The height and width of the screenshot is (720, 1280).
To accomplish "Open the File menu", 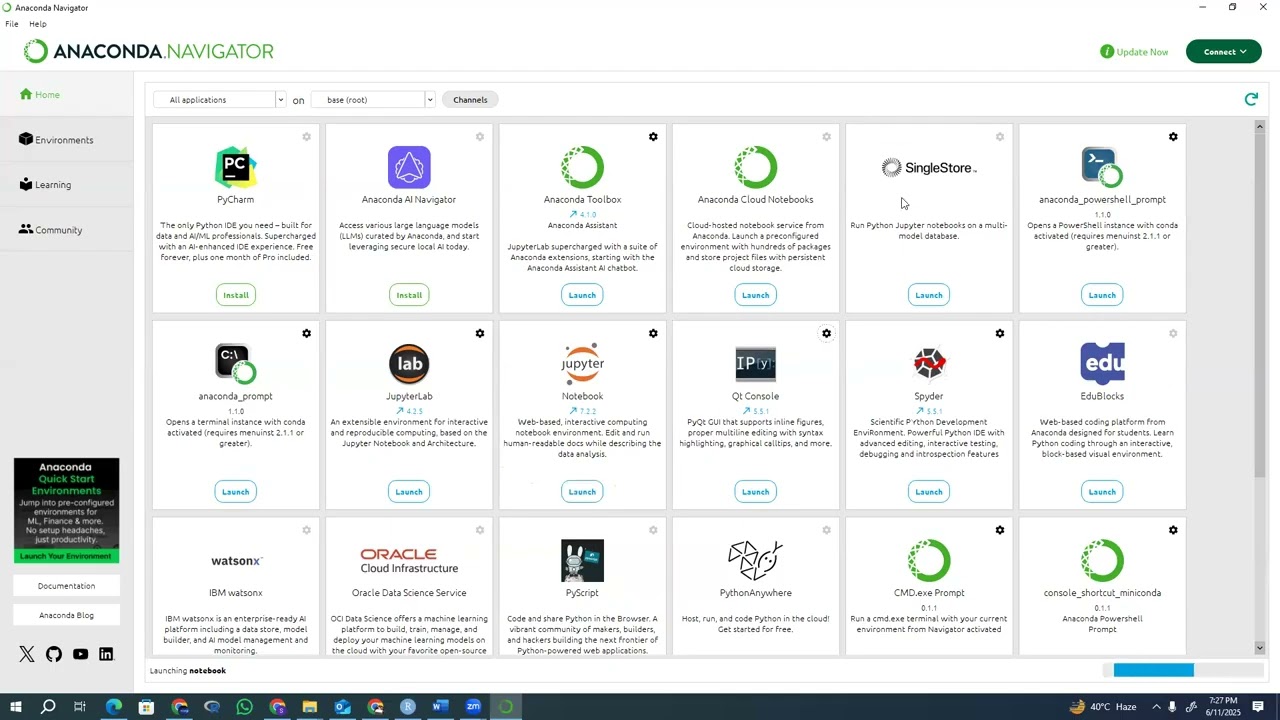I will 12,23.
